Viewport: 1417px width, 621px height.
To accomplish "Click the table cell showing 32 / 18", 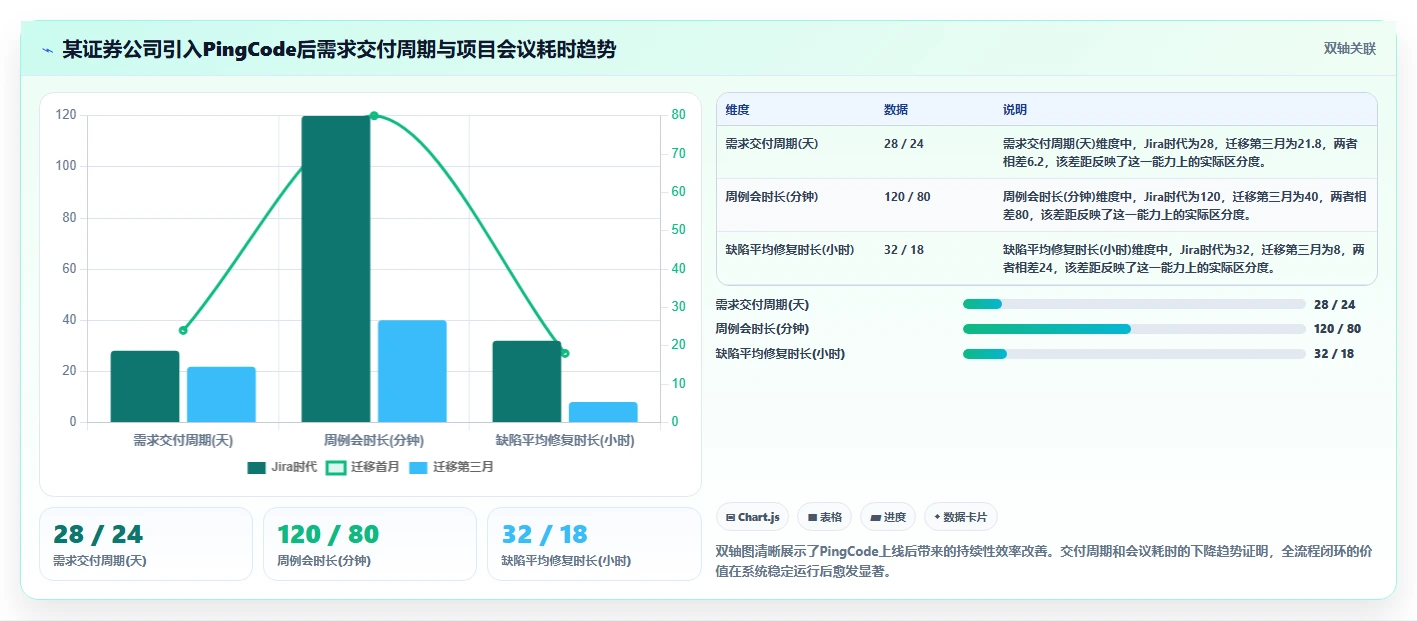I will pos(904,250).
